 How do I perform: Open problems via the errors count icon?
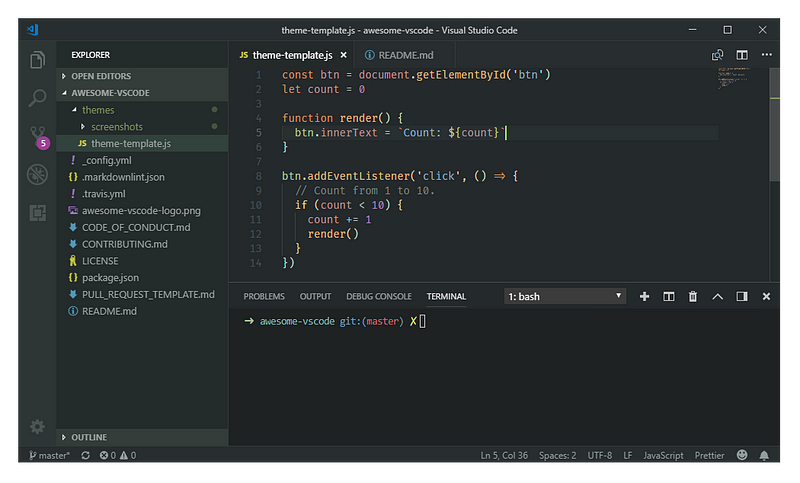108,455
